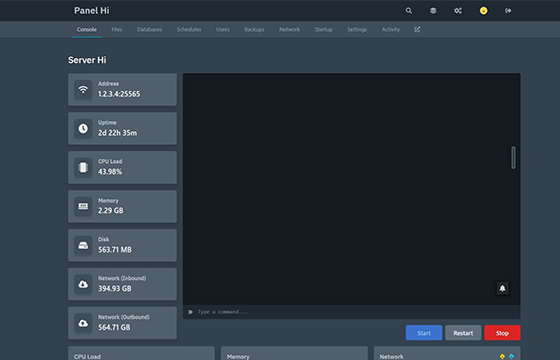This screenshot has width=560, height=360.
Task: Click the memory value 2.29 GB
Action: click(x=111, y=211)
